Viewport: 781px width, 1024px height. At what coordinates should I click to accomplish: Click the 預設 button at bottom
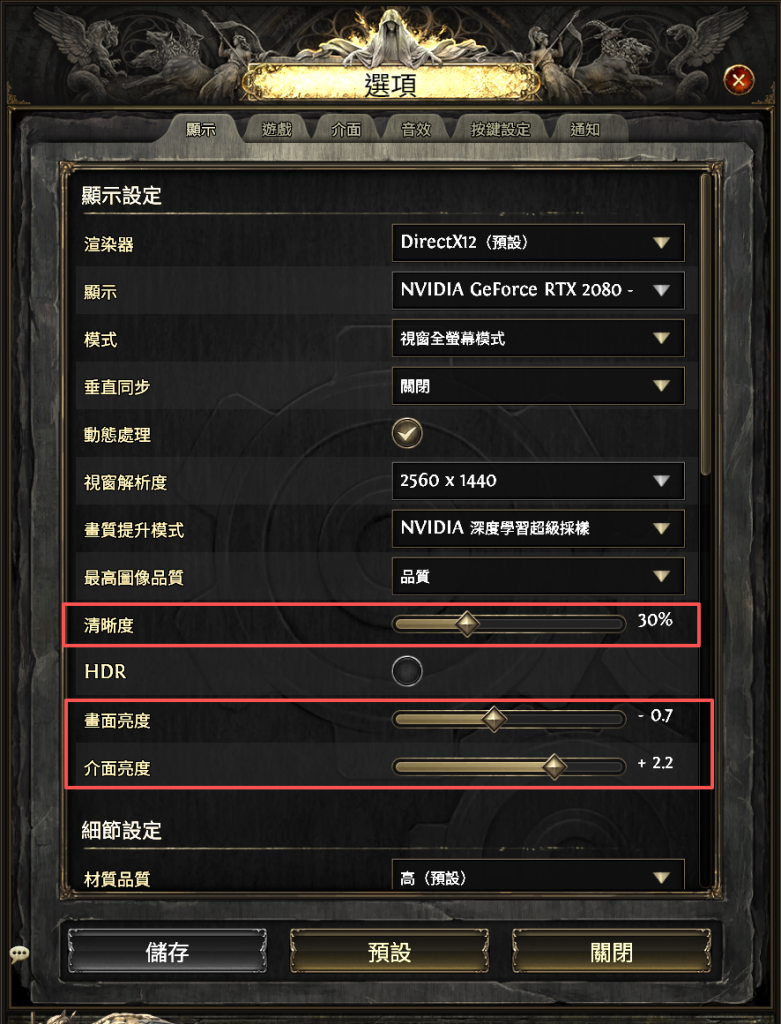point(389,952)
